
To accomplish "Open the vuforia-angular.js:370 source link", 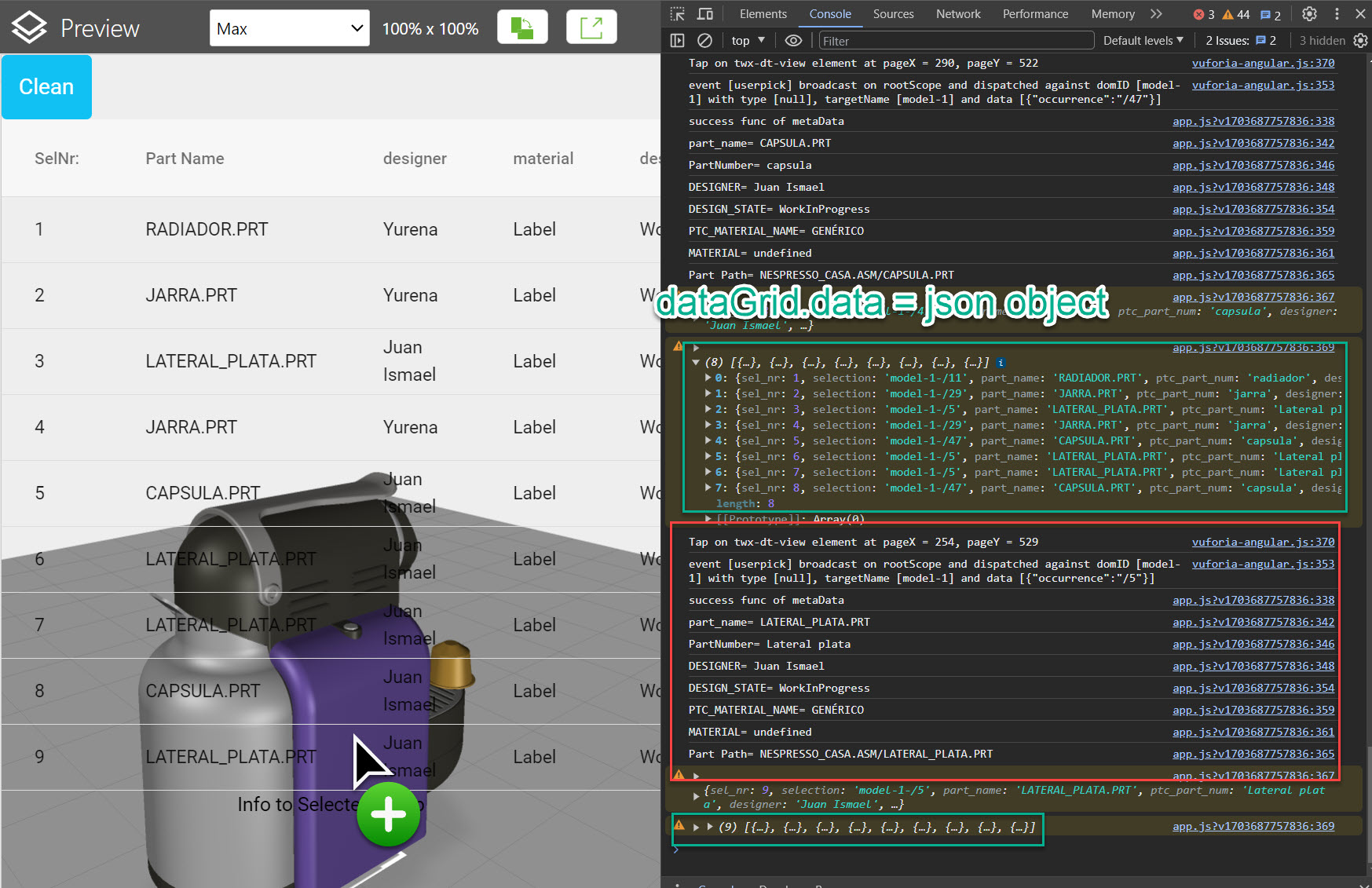I will point(1262,64).
